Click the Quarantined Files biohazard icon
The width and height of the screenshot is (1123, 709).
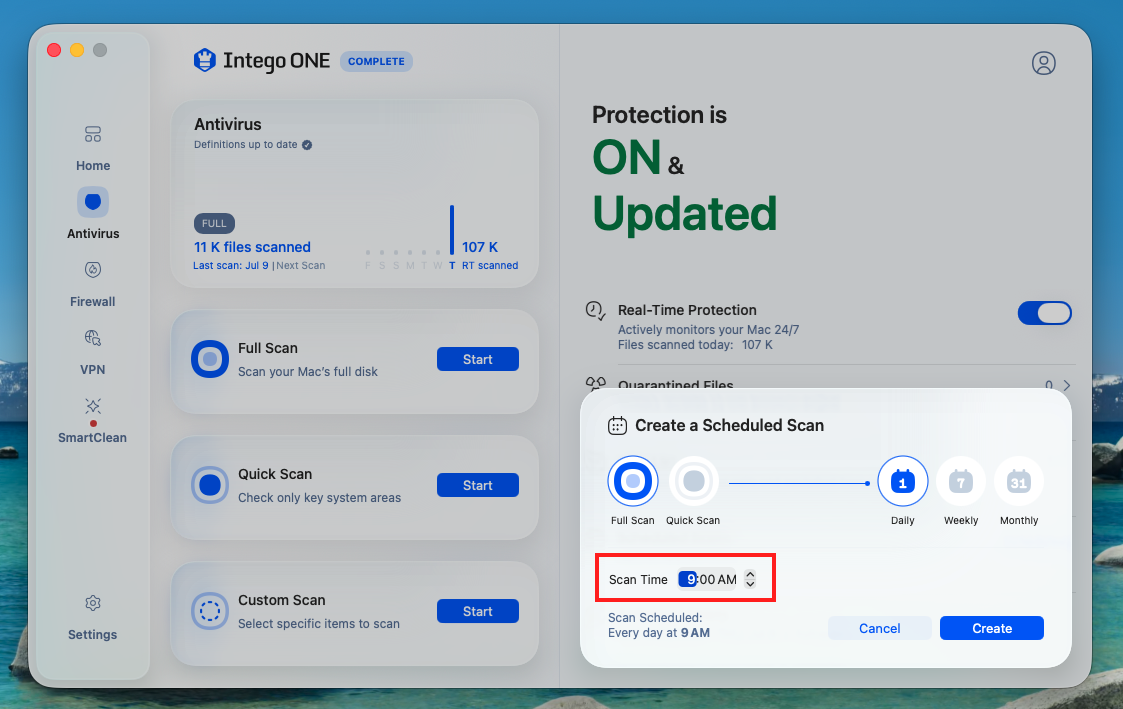click(596, 382)
